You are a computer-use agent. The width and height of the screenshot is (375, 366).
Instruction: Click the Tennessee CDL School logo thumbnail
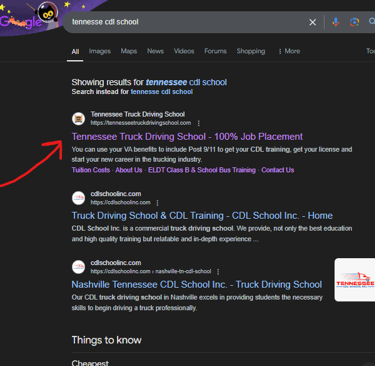point(355,280)
